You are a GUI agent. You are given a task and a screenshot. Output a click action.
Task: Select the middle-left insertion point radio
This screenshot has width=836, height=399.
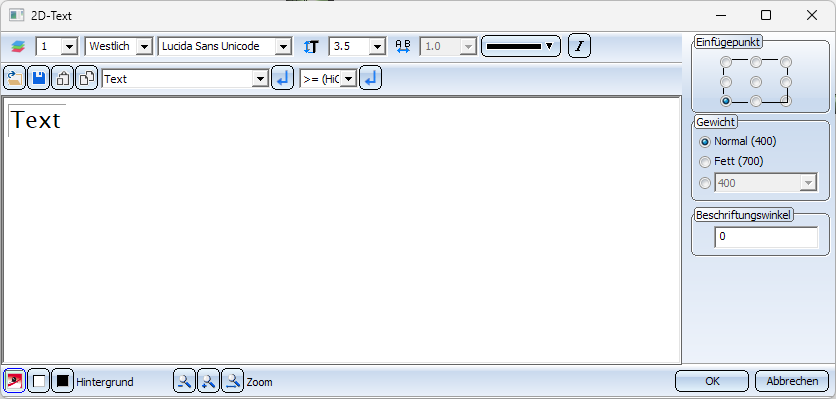tap(726, 82)
